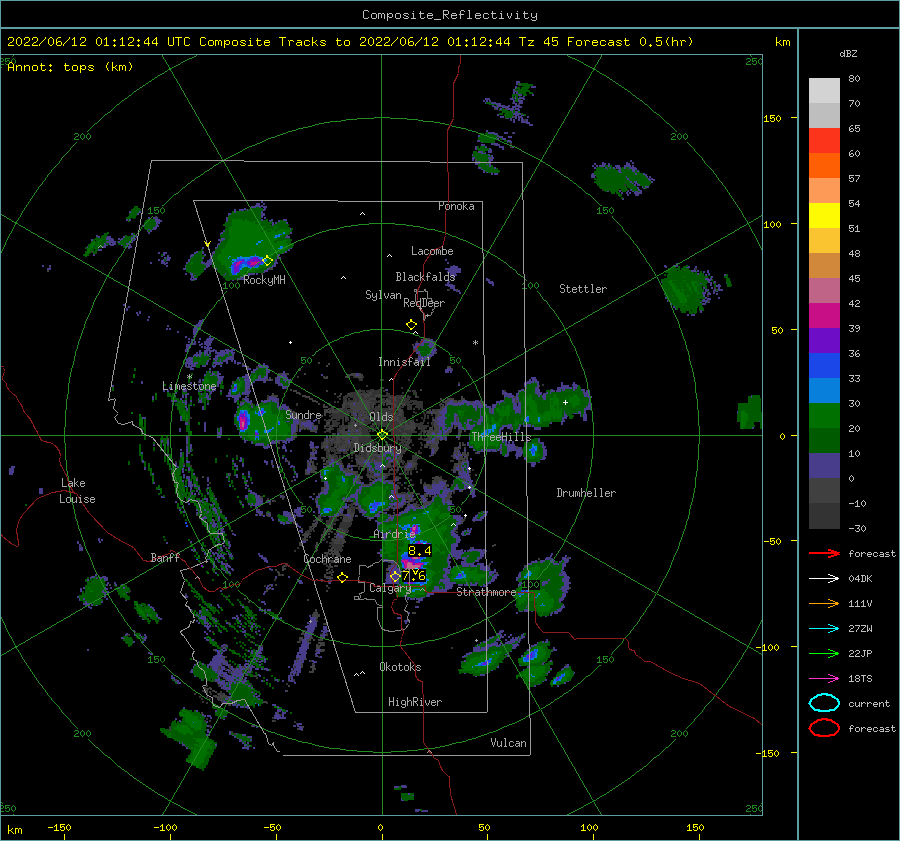Click the Ponoka city label

pos(456,206)
